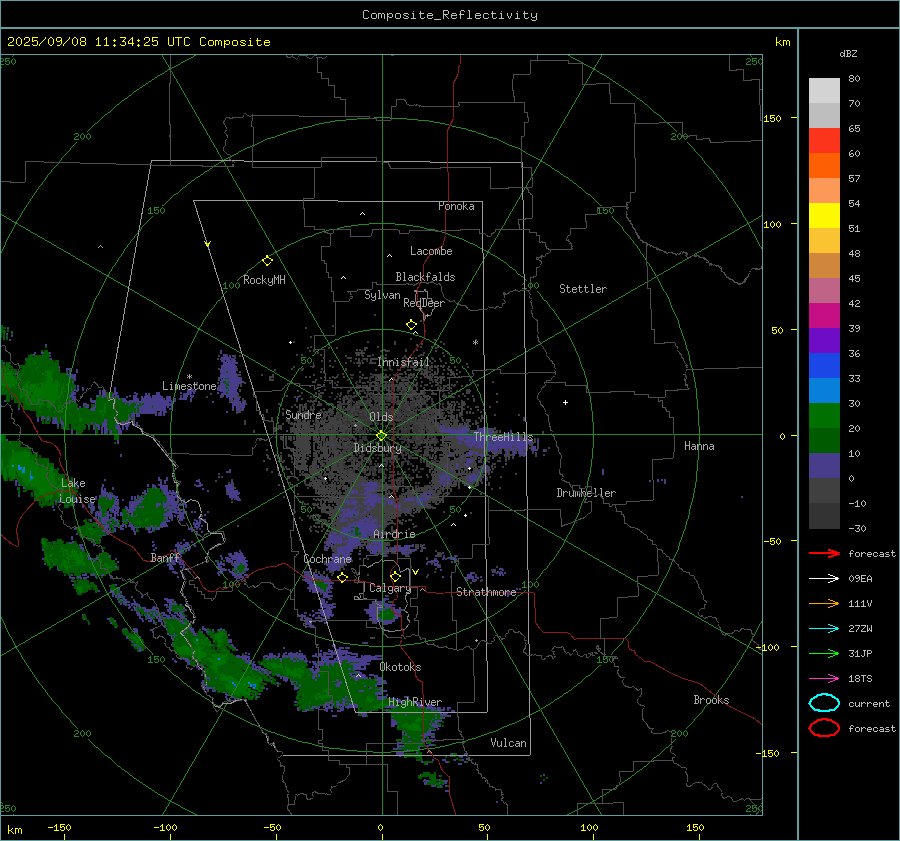Image resolution: width=900 pixels, height=841 pixels.
Task: Click the Airdrie city label
Action: tap(394, 534)
